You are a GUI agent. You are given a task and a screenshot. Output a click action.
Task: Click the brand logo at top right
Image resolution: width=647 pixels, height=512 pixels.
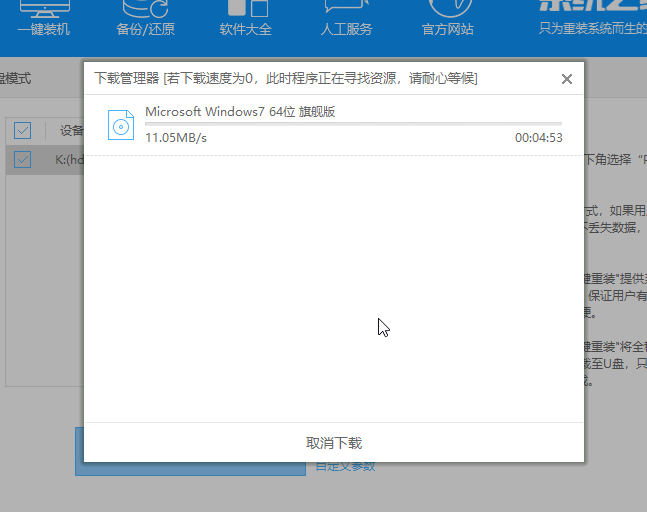[x=598, y=10]
